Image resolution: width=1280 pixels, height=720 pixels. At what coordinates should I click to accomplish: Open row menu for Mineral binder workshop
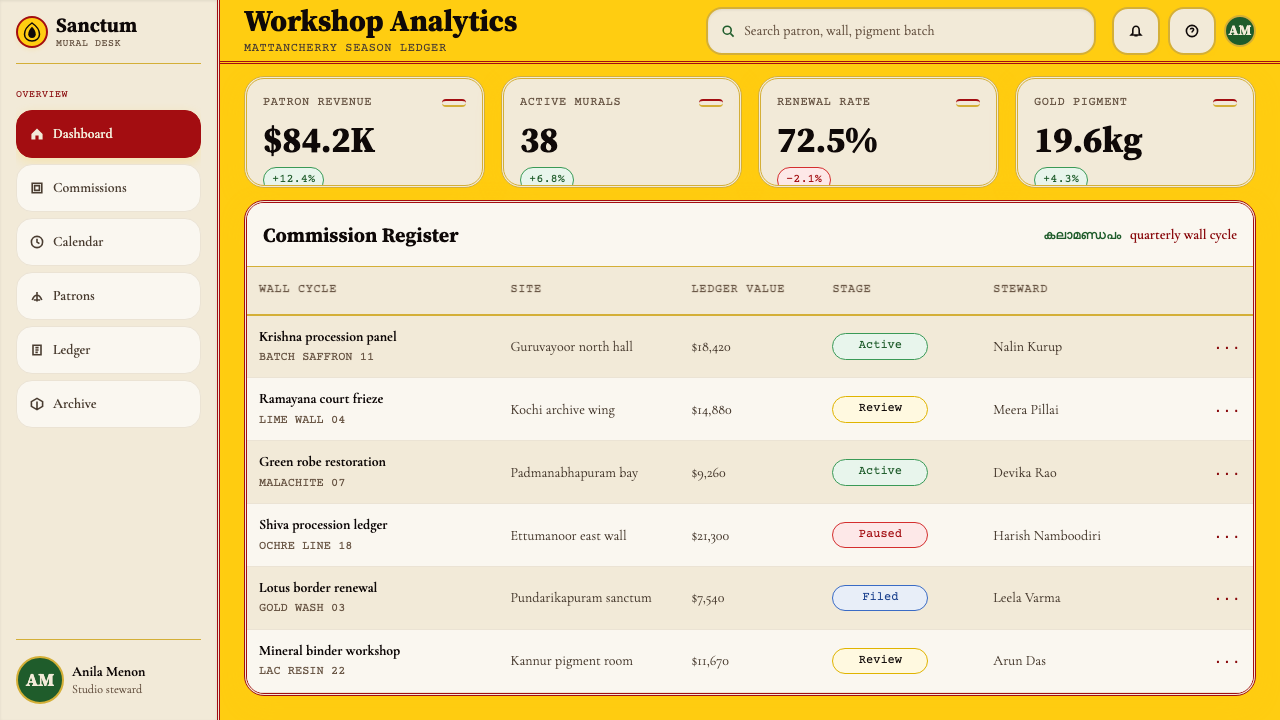click(x=1227, y=661)
